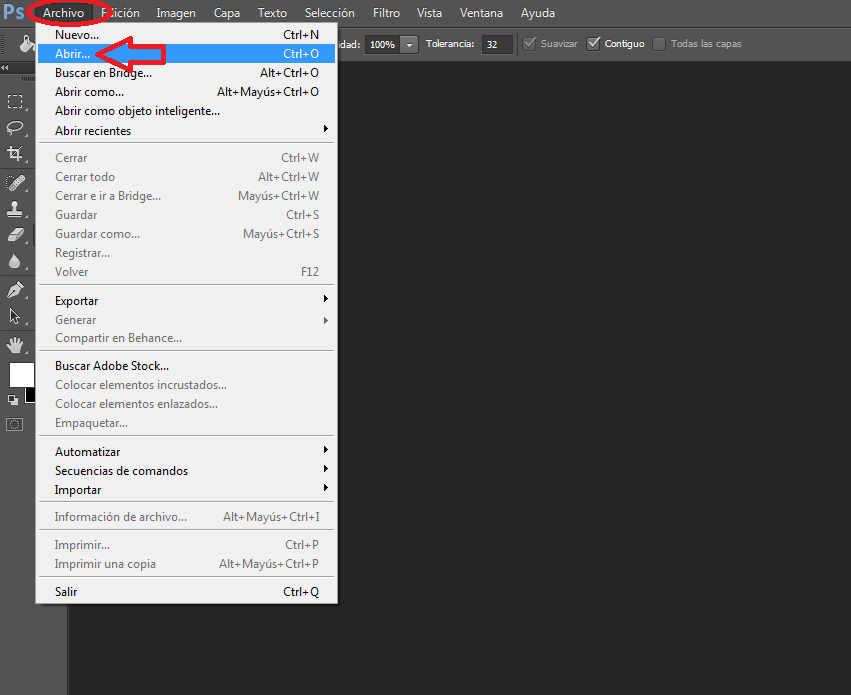The image size is (851, 695).
Task: Select the Pen tool
Action: click(x=15, y=290)
